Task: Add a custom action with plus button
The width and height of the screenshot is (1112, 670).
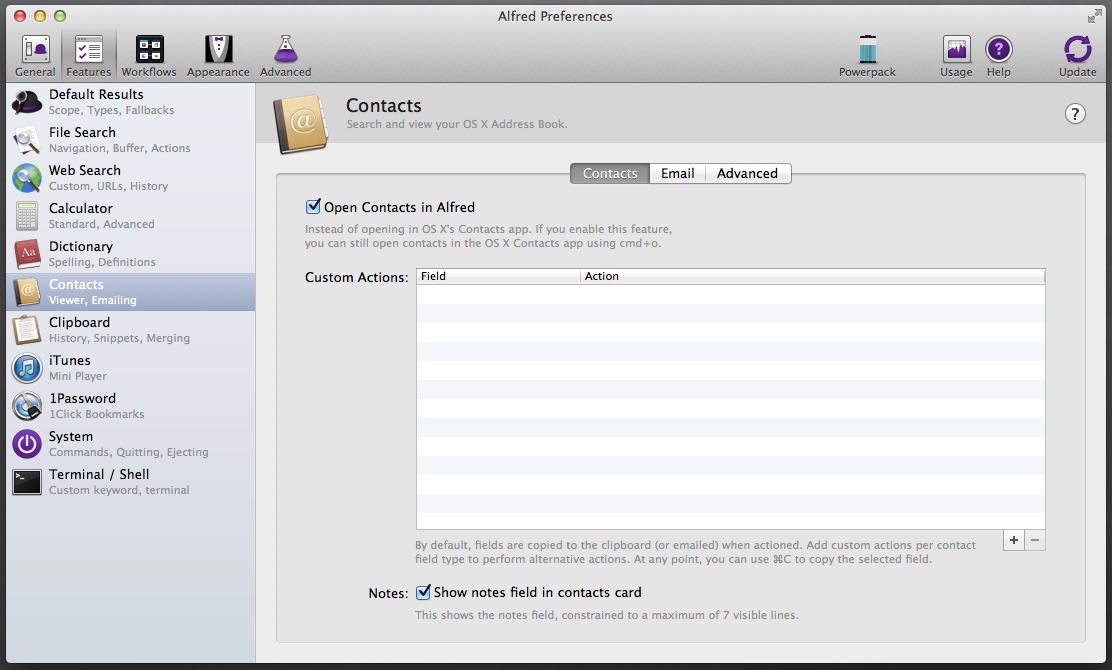Action: click(x=1013, y=540)
